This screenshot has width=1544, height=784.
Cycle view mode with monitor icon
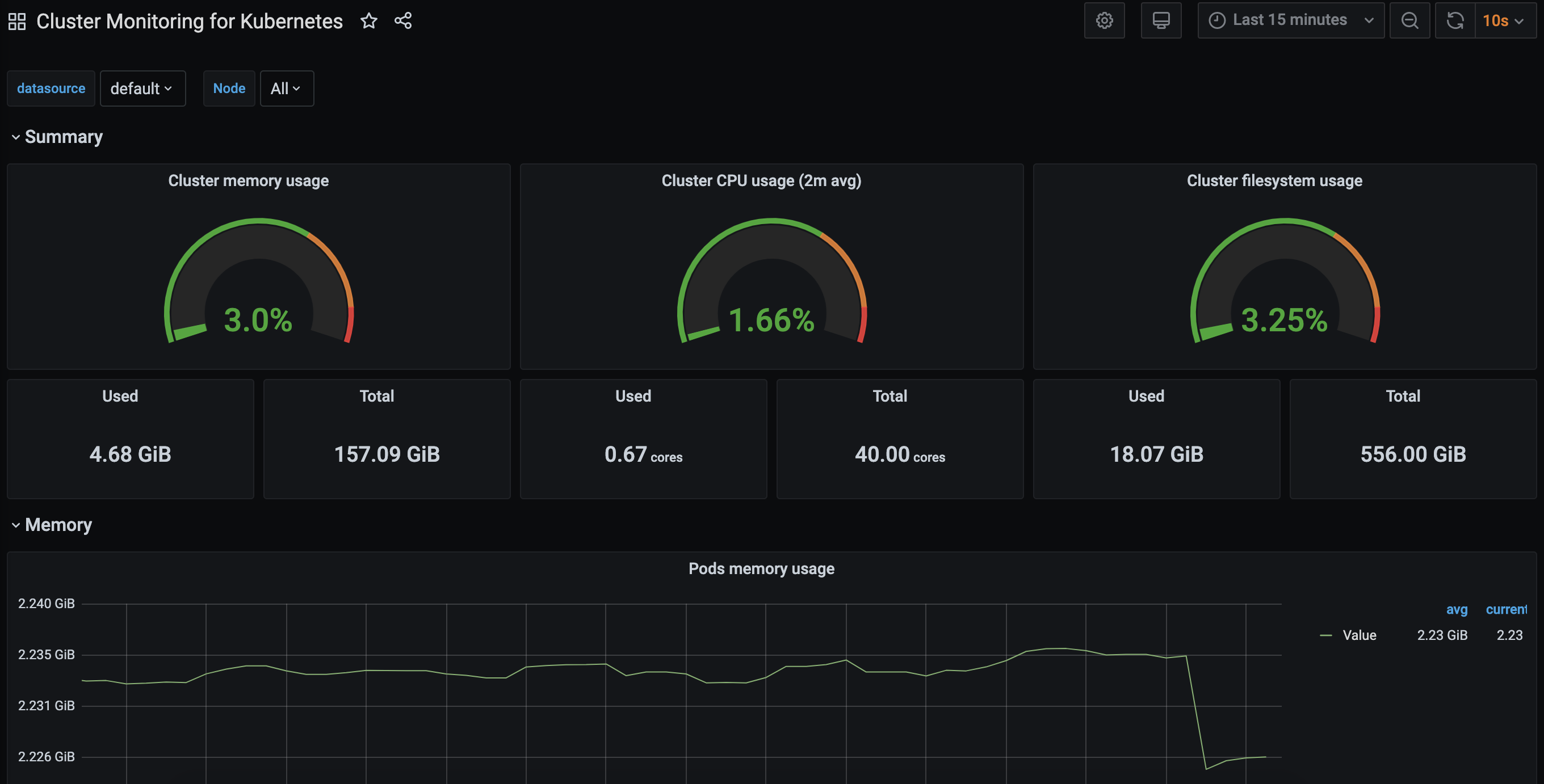click(x=1160, y=20)
